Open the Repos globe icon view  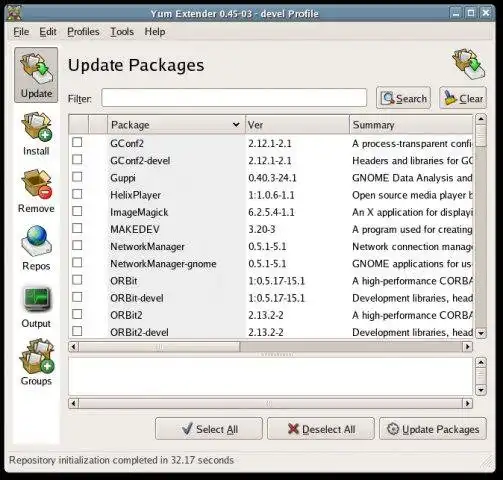(36, 248)
